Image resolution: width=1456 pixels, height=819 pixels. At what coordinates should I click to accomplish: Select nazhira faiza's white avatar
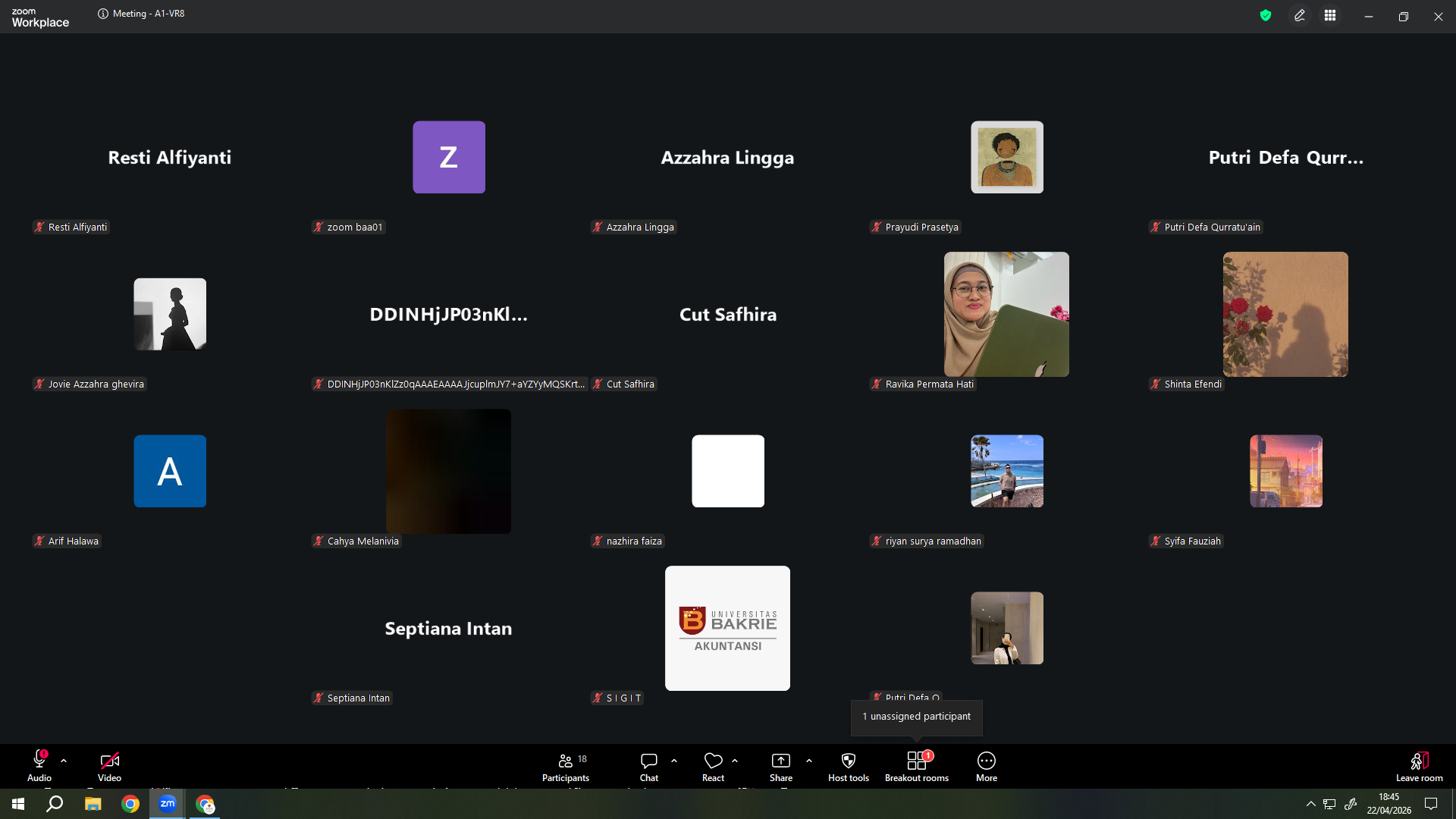click(728, 471)
